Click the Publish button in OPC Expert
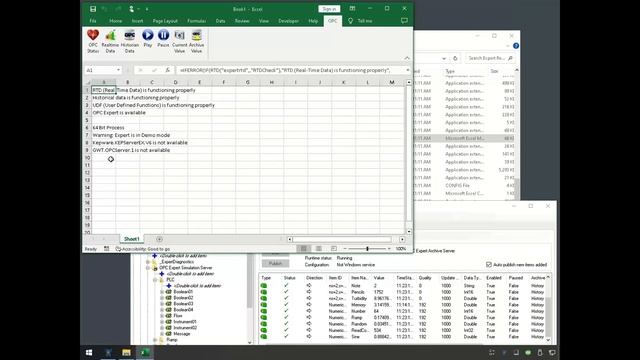Screen dimensions: 640x360 276,264
